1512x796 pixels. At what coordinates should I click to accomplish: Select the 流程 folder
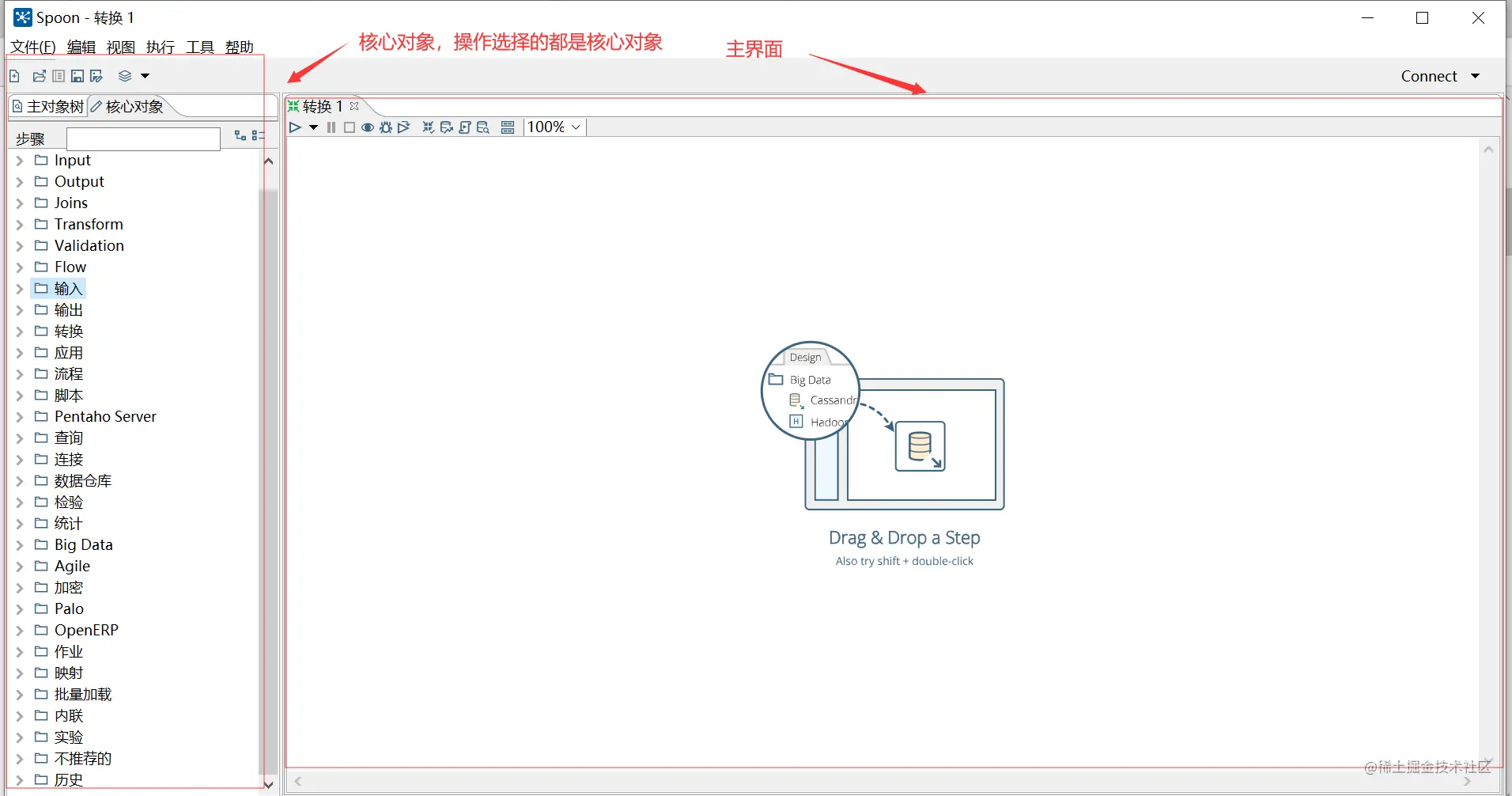(x=68, y=374)
